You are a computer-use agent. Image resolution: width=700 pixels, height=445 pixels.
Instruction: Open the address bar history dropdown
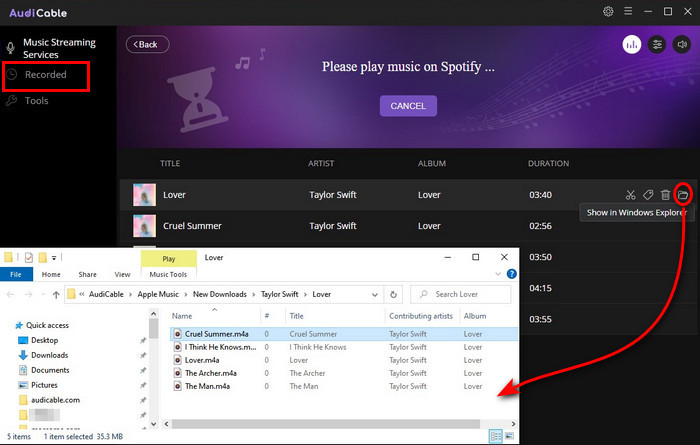point(375,295)
